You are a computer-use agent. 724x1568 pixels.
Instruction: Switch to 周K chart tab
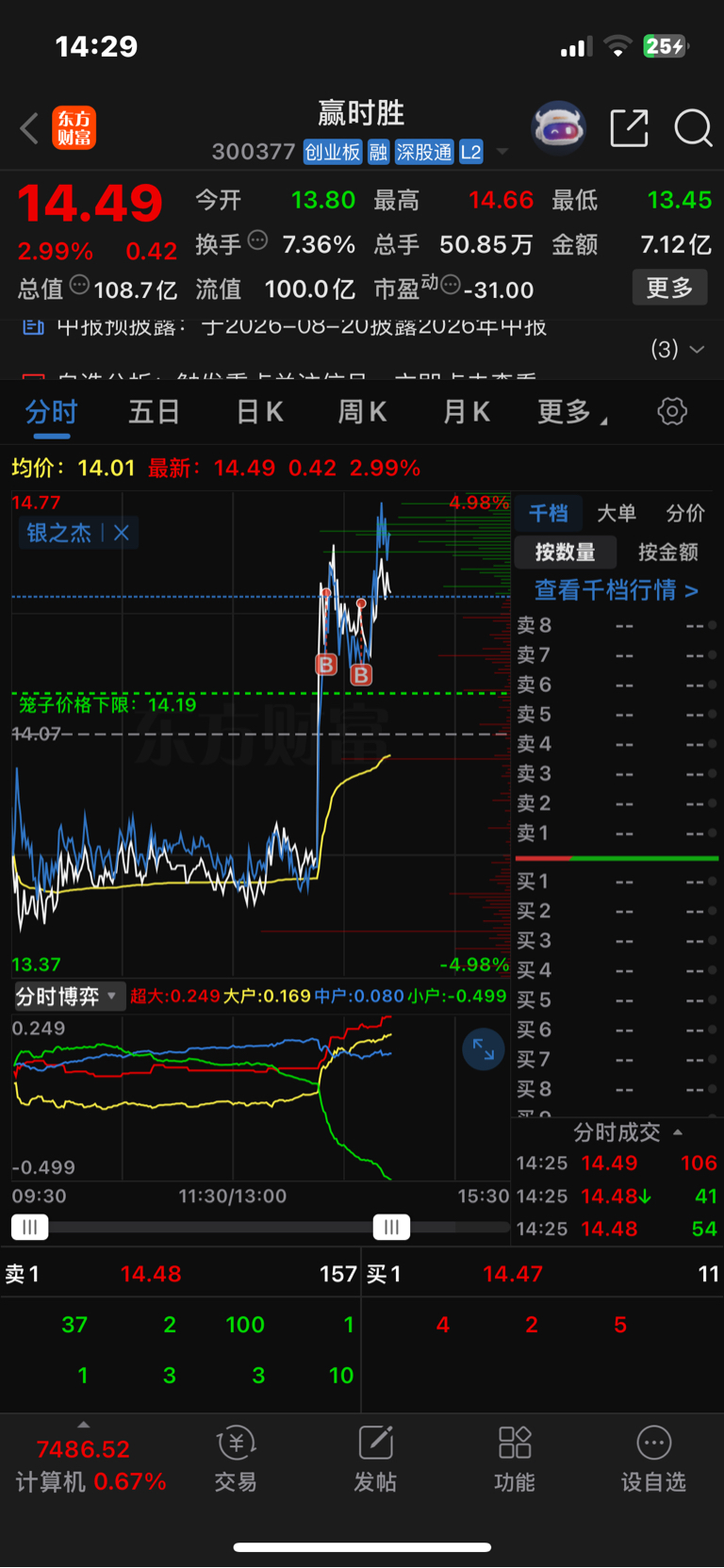click(x=362, y=412)
